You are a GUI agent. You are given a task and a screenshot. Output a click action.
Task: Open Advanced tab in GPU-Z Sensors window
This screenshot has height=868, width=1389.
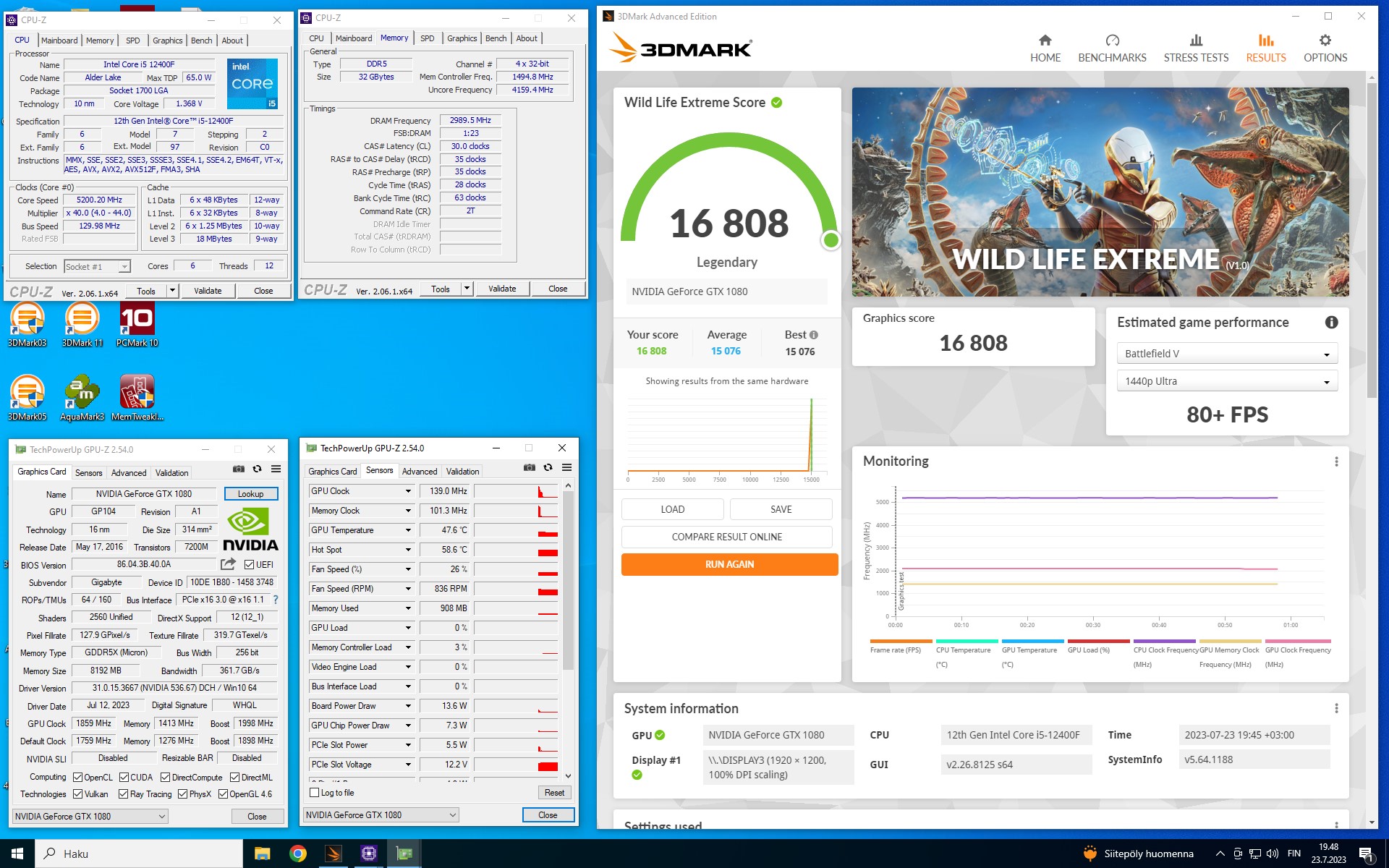[x=420, y=472]
